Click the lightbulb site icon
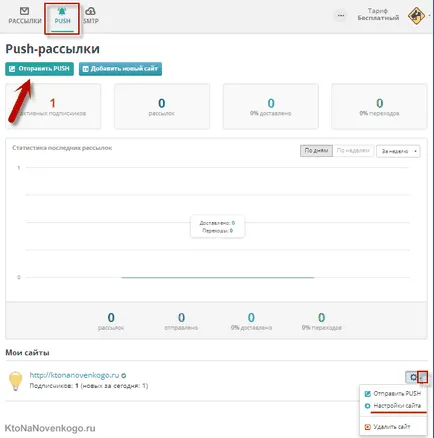434x438 pixels. [15, 380]
